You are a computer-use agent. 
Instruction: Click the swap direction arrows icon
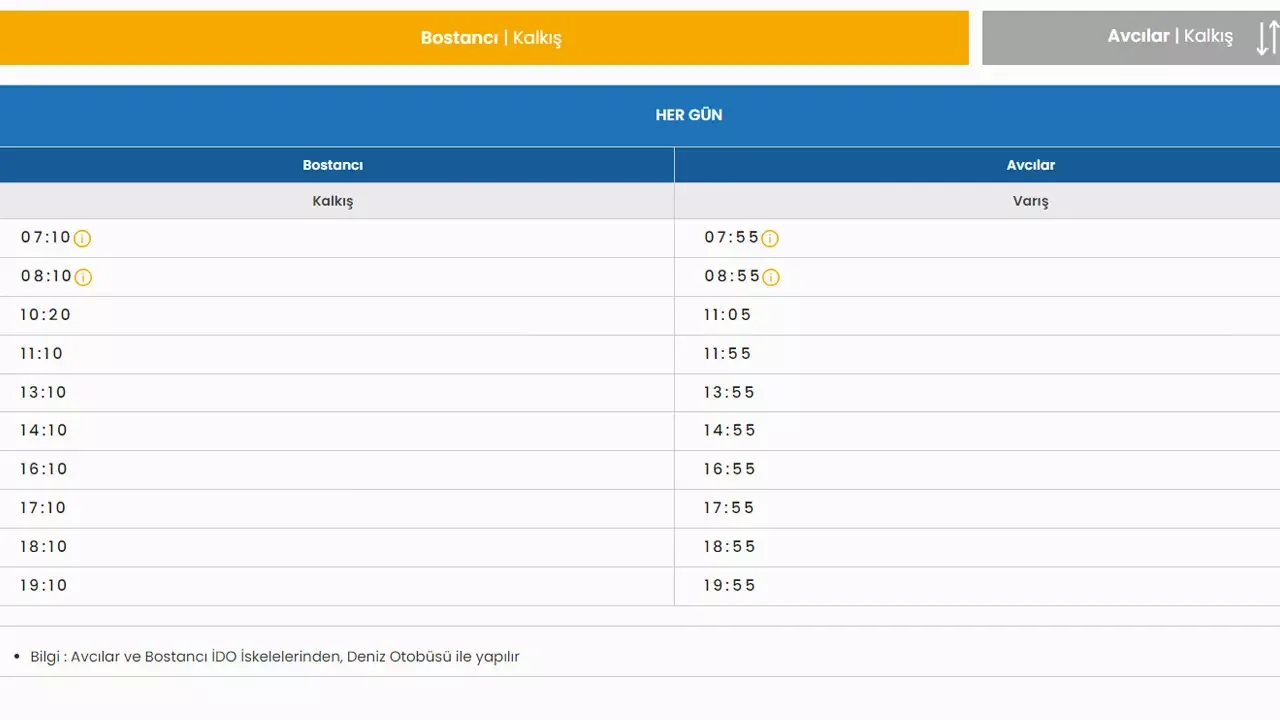1266,38
